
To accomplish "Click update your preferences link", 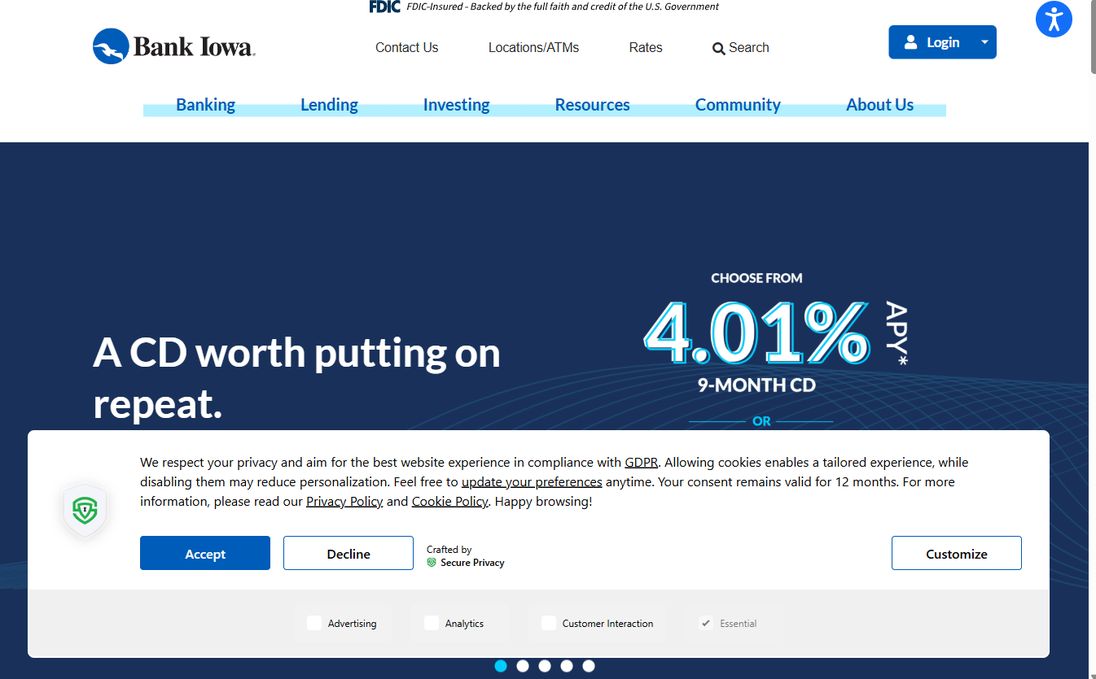I will (531, 482).
